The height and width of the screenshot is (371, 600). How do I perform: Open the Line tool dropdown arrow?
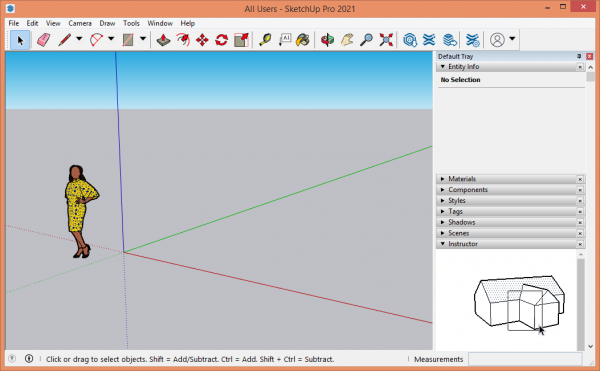[79, 39]
